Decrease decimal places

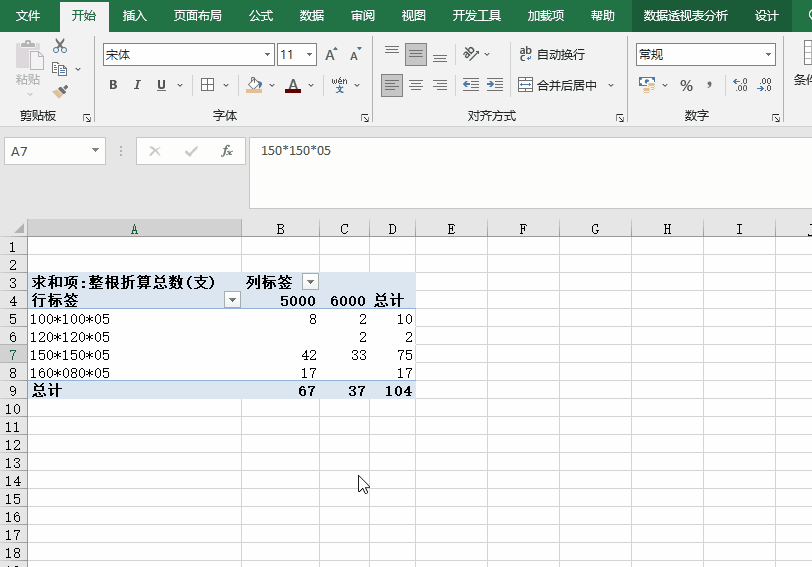pos(764,85)
